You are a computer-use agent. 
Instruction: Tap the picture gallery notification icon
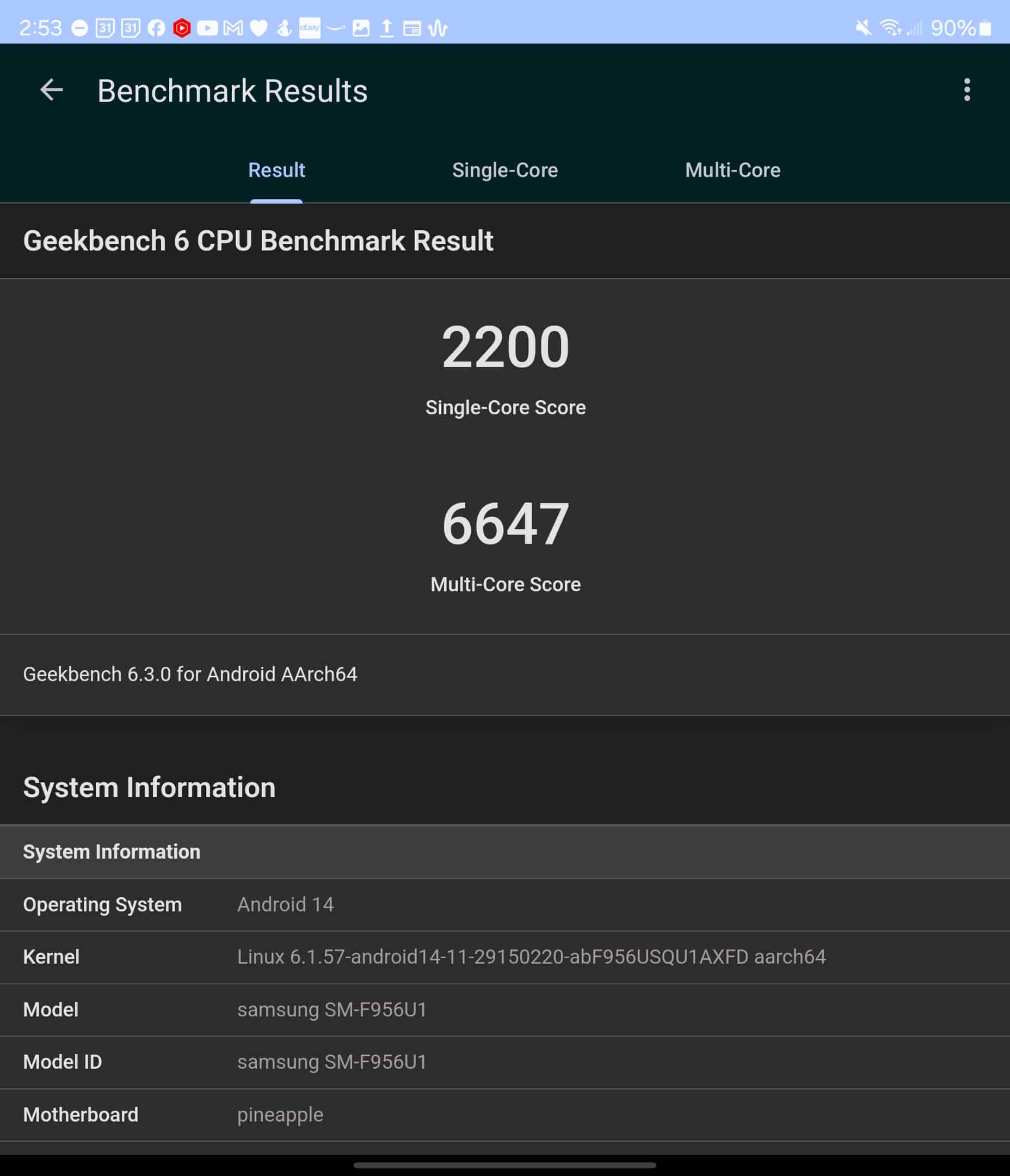[361, 28]
